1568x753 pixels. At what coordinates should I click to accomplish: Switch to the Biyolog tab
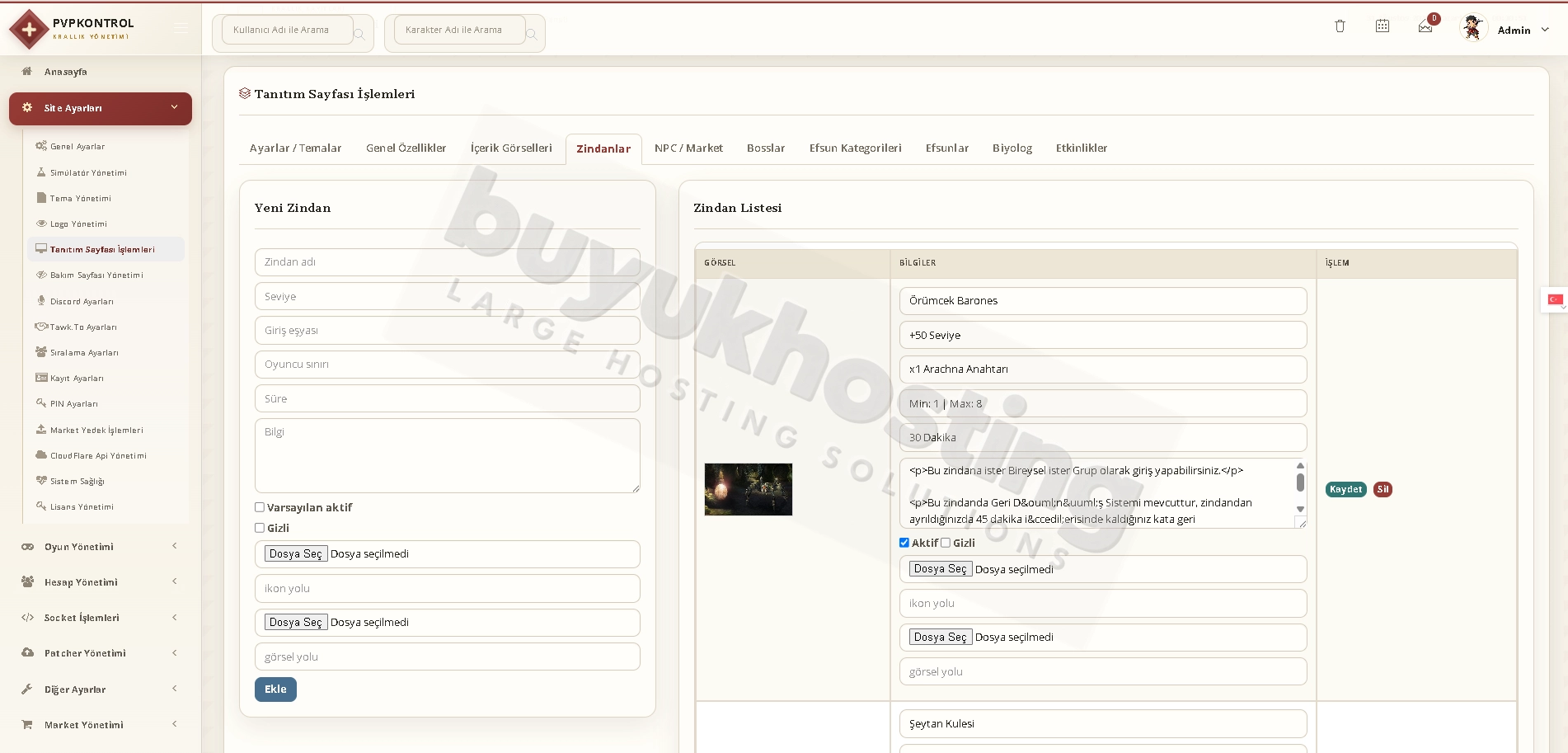[x=1012, y=148]
